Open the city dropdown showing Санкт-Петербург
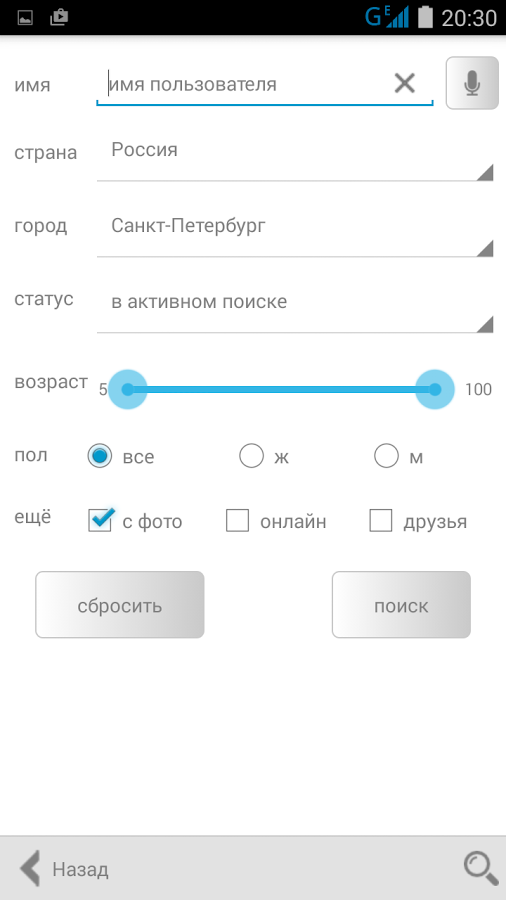This screenshot has width=506, height=900. [295, 232]
